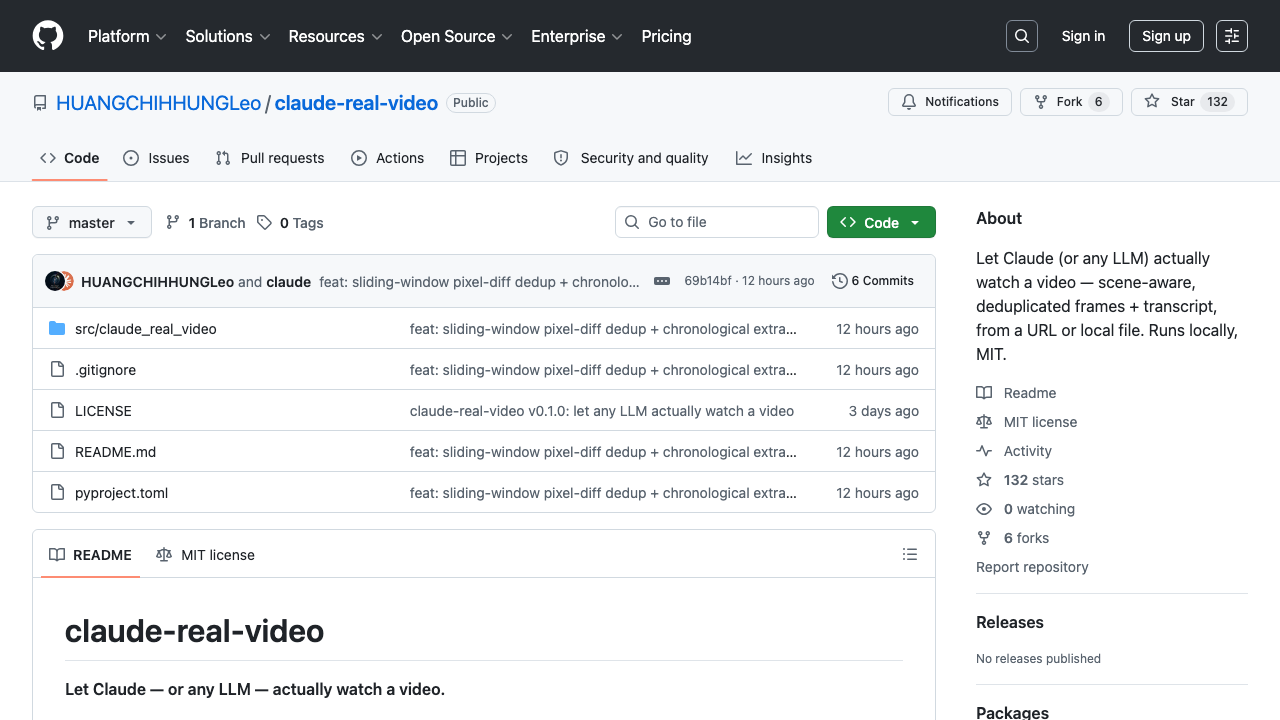View the 1 Branch link
This screenshot has width=1280, height=720.
[206, 223]
